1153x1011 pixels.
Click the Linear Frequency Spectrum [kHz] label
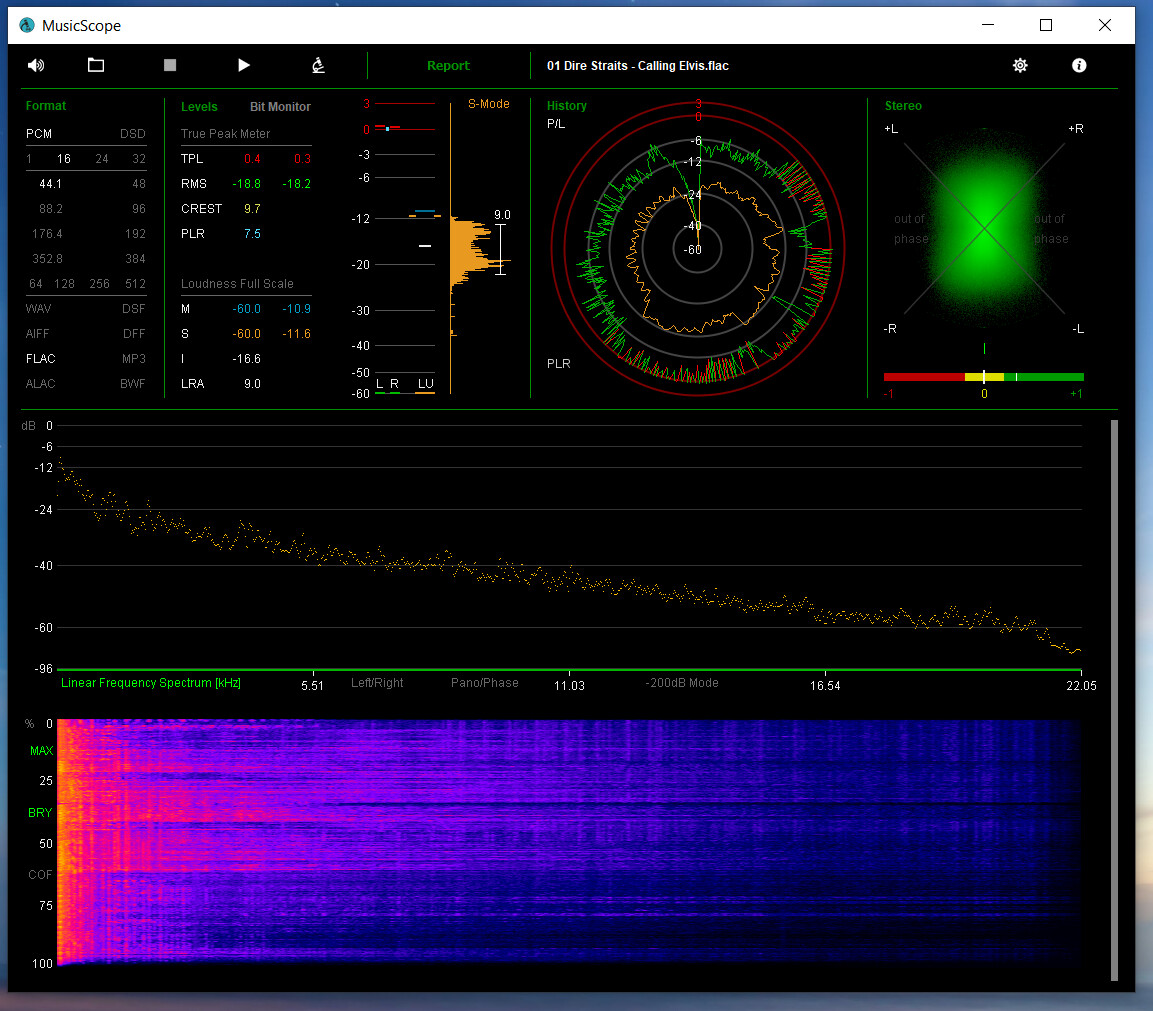tap(151, 683)
